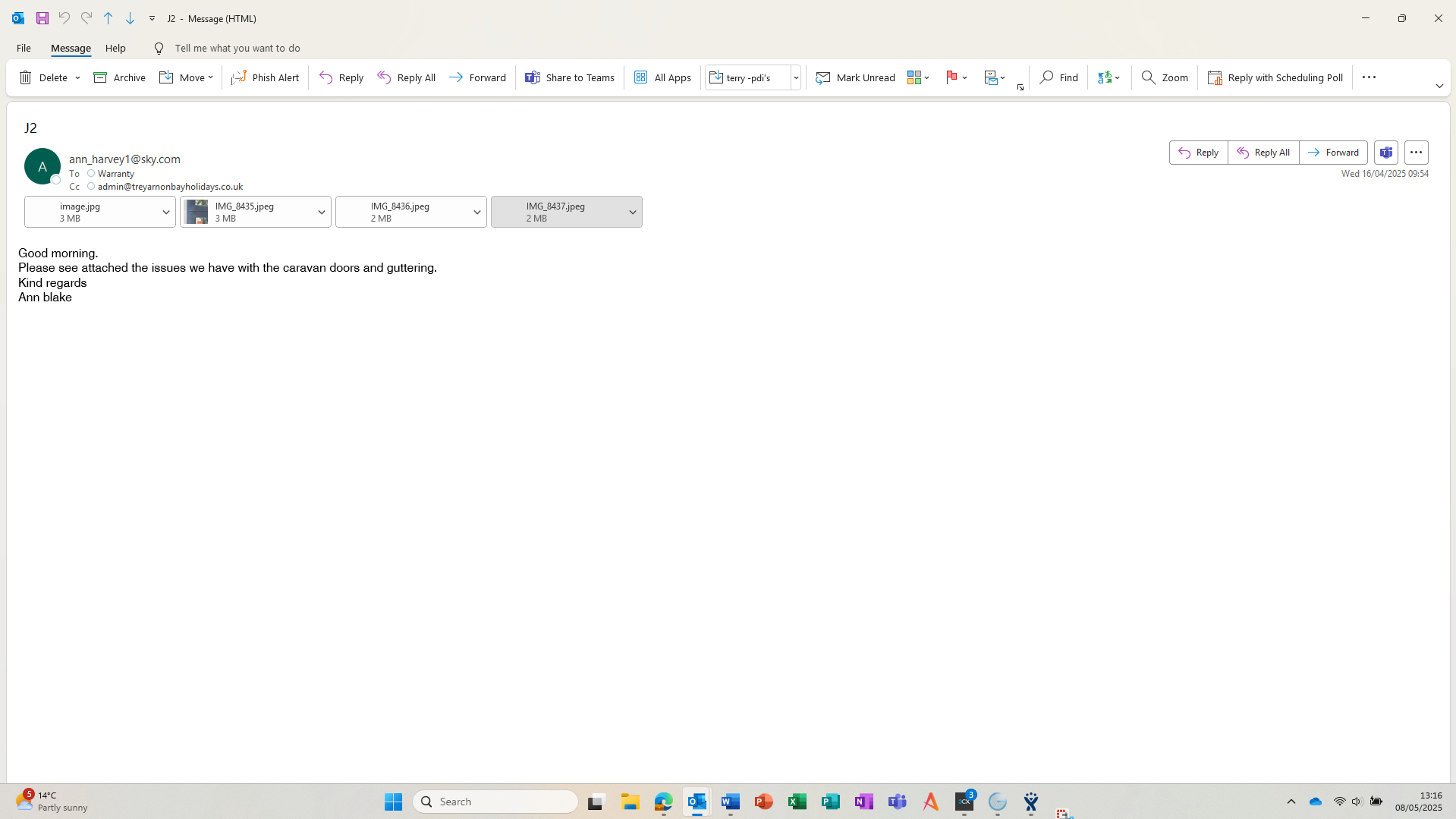Open the File menu tab

[x=24, y=48]
